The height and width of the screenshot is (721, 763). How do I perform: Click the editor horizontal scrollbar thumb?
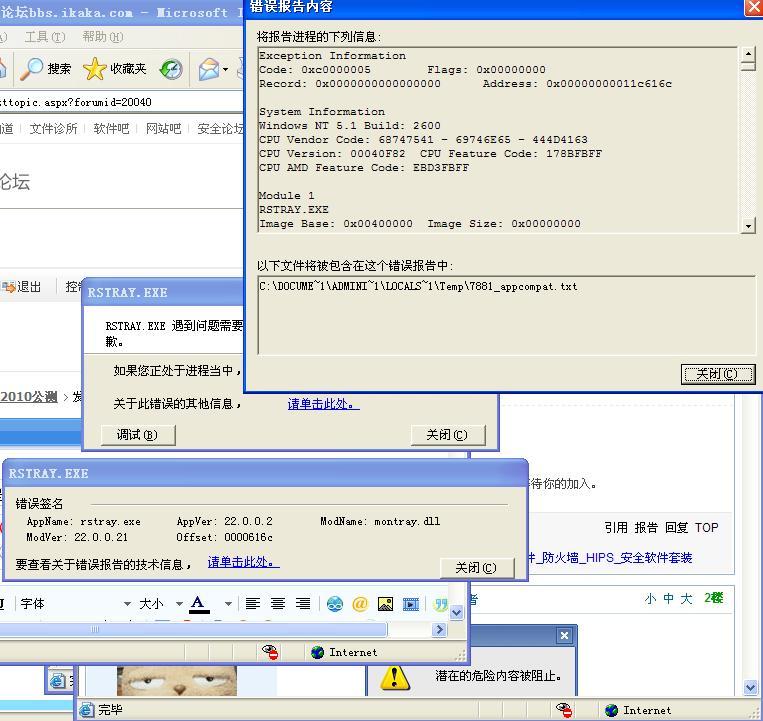[192, 630]
